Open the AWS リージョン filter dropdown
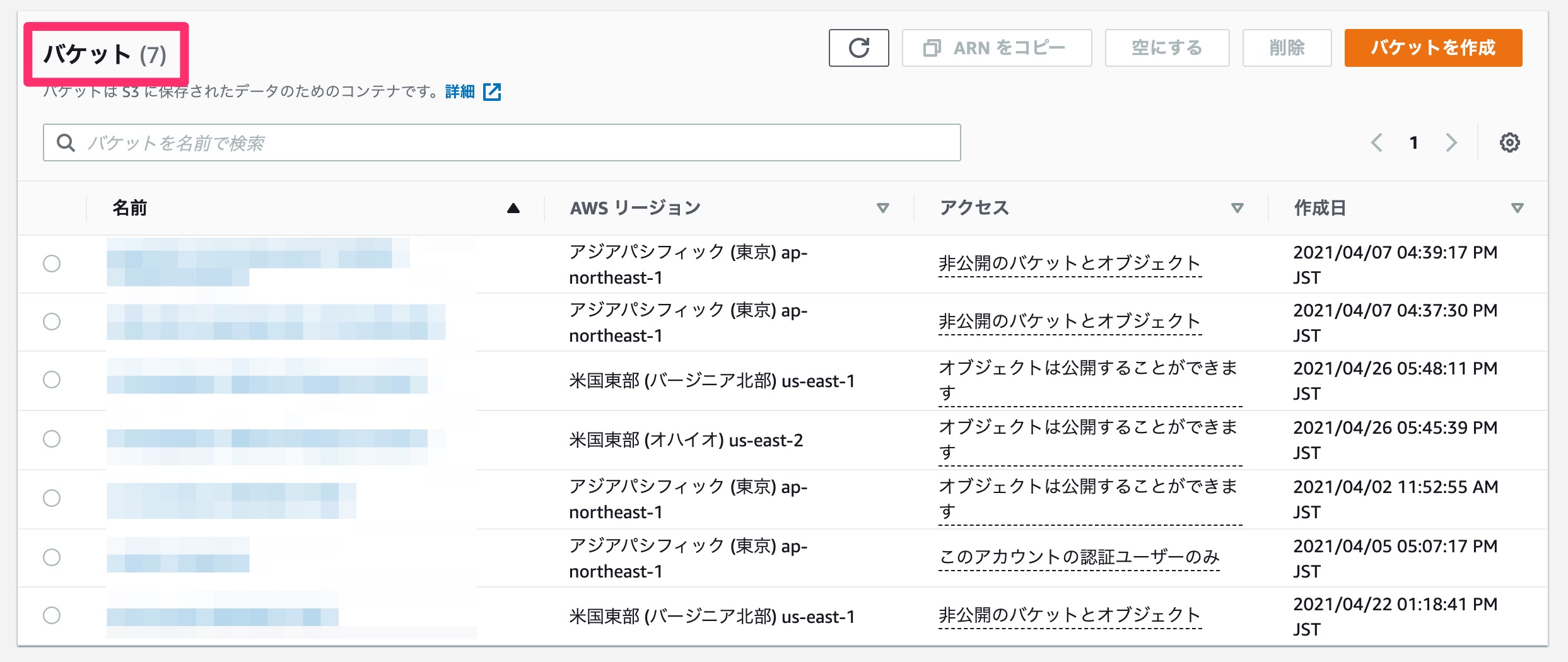 pos(884,207)
